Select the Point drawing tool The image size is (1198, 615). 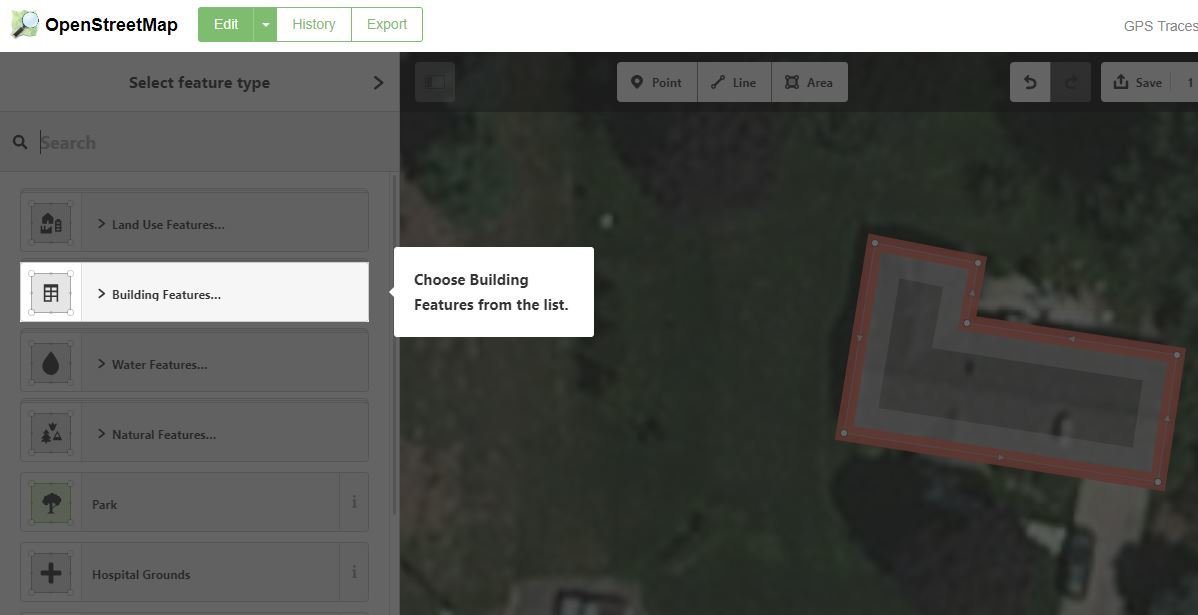(x=657, y=82)
